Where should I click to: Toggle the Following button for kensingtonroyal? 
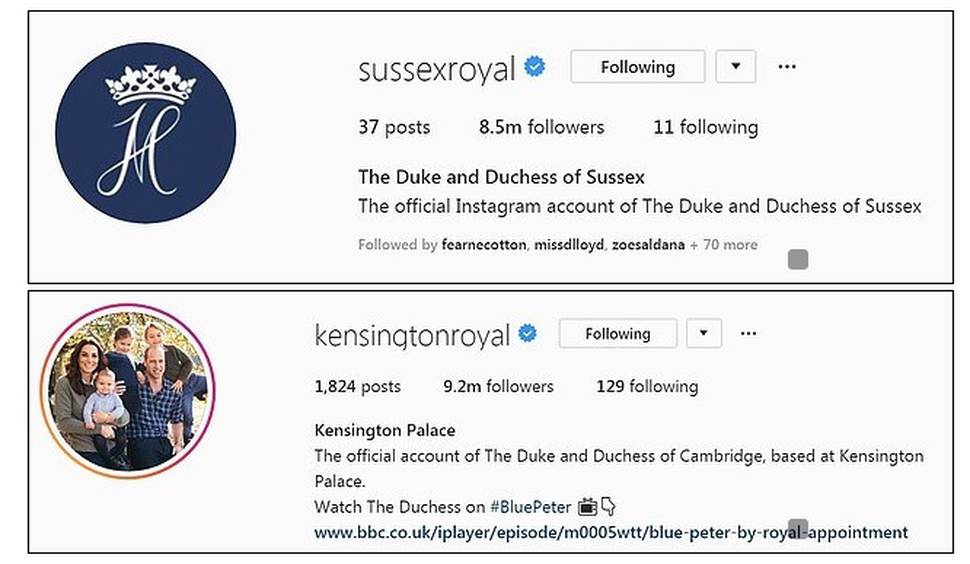click(x=617, y=333)
